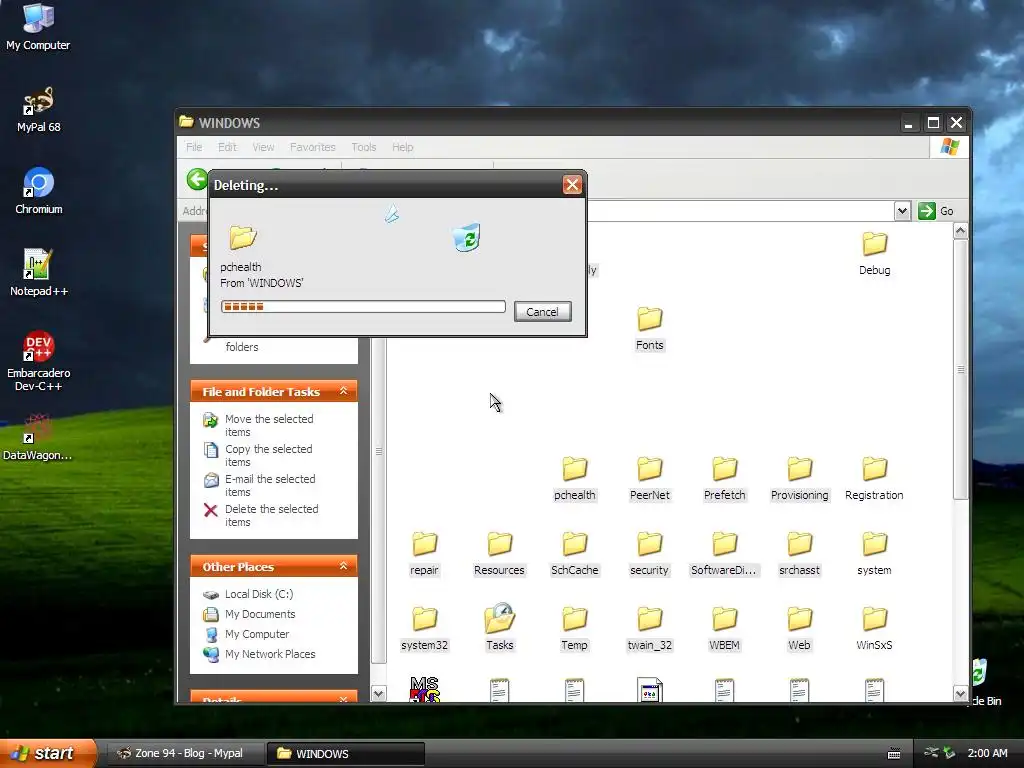Image resolution: width=1024 pixels, height=768 pixels.
Task: Collapse the File and Folder Tasks panel
Action: (x=344, y=391)
